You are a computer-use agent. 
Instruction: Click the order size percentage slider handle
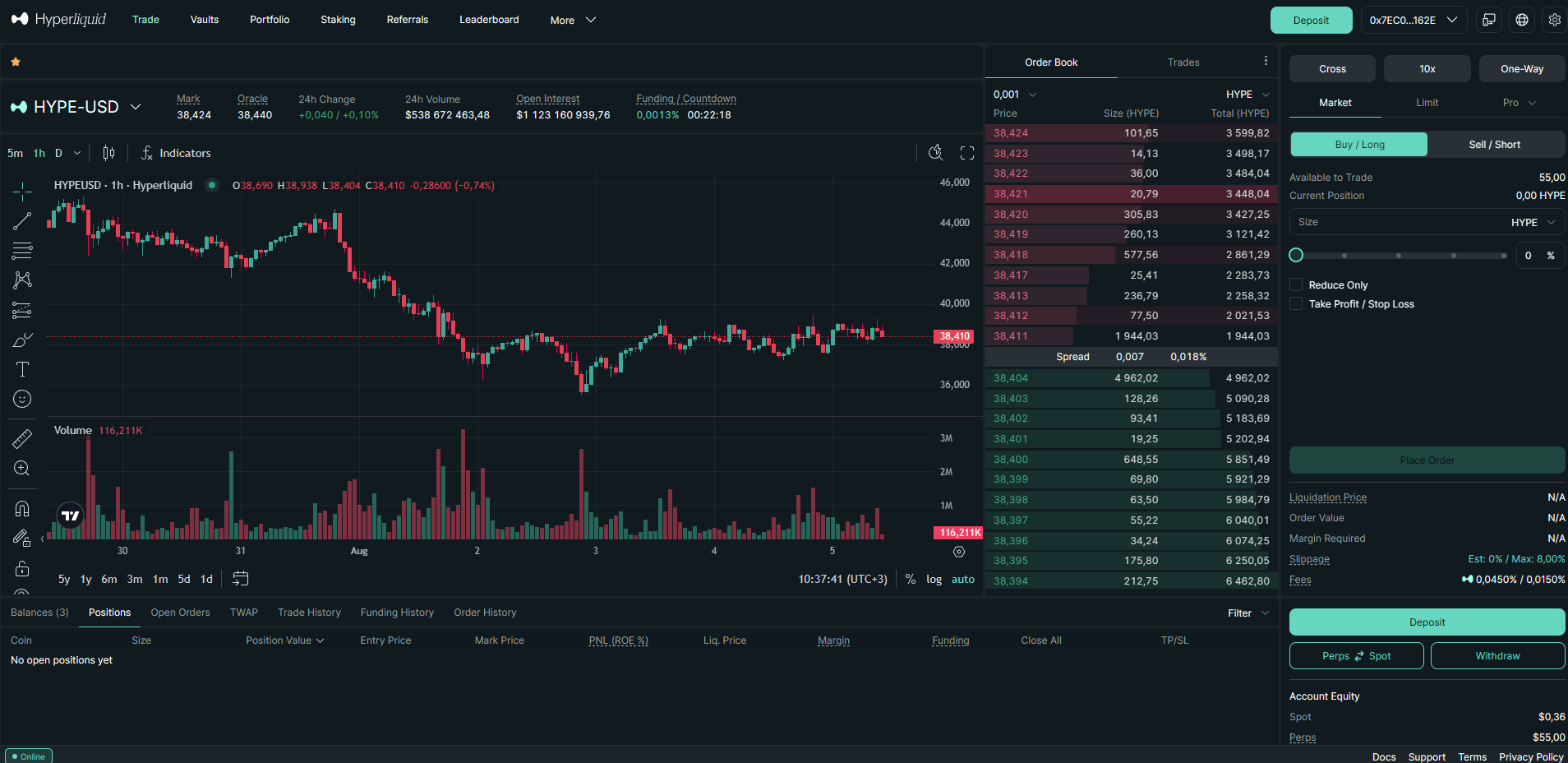[x=1296, y=255]
